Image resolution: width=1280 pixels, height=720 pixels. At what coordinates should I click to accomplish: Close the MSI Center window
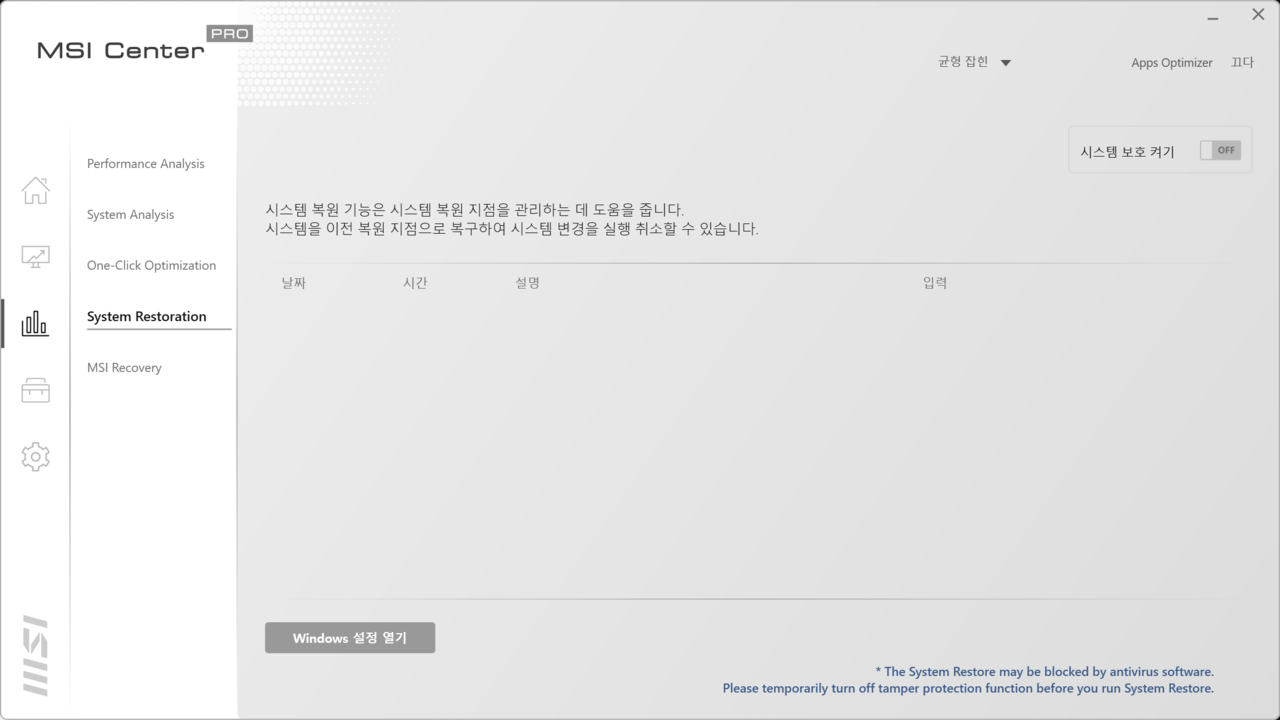[1258, 15]
